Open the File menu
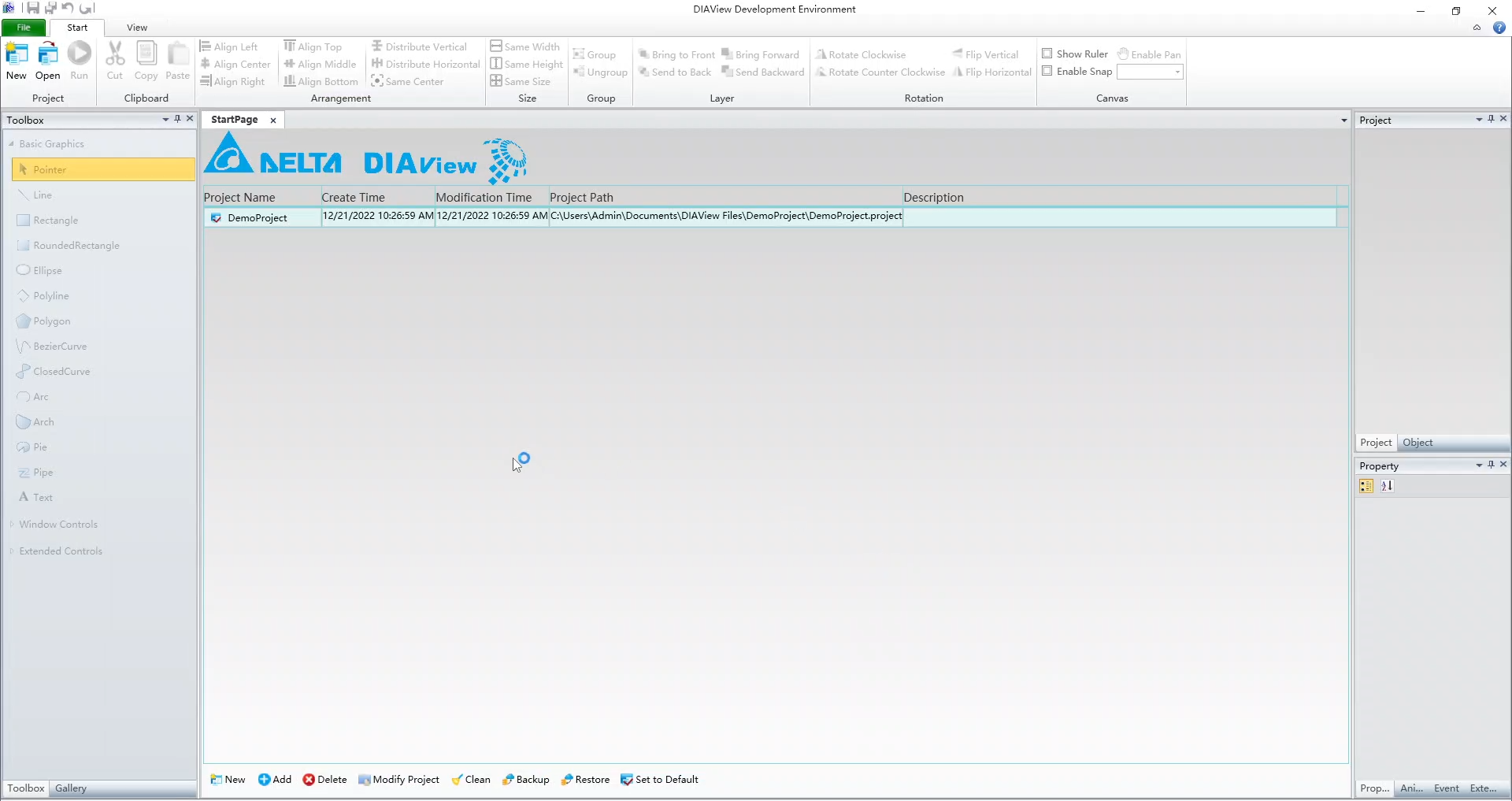 [23, 27]
